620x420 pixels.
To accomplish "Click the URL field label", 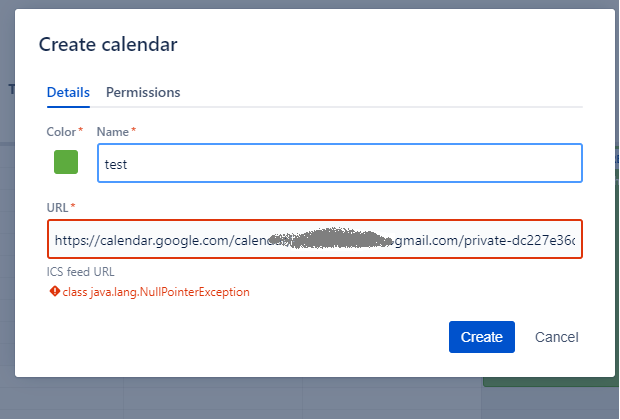I will click(57, 208).
